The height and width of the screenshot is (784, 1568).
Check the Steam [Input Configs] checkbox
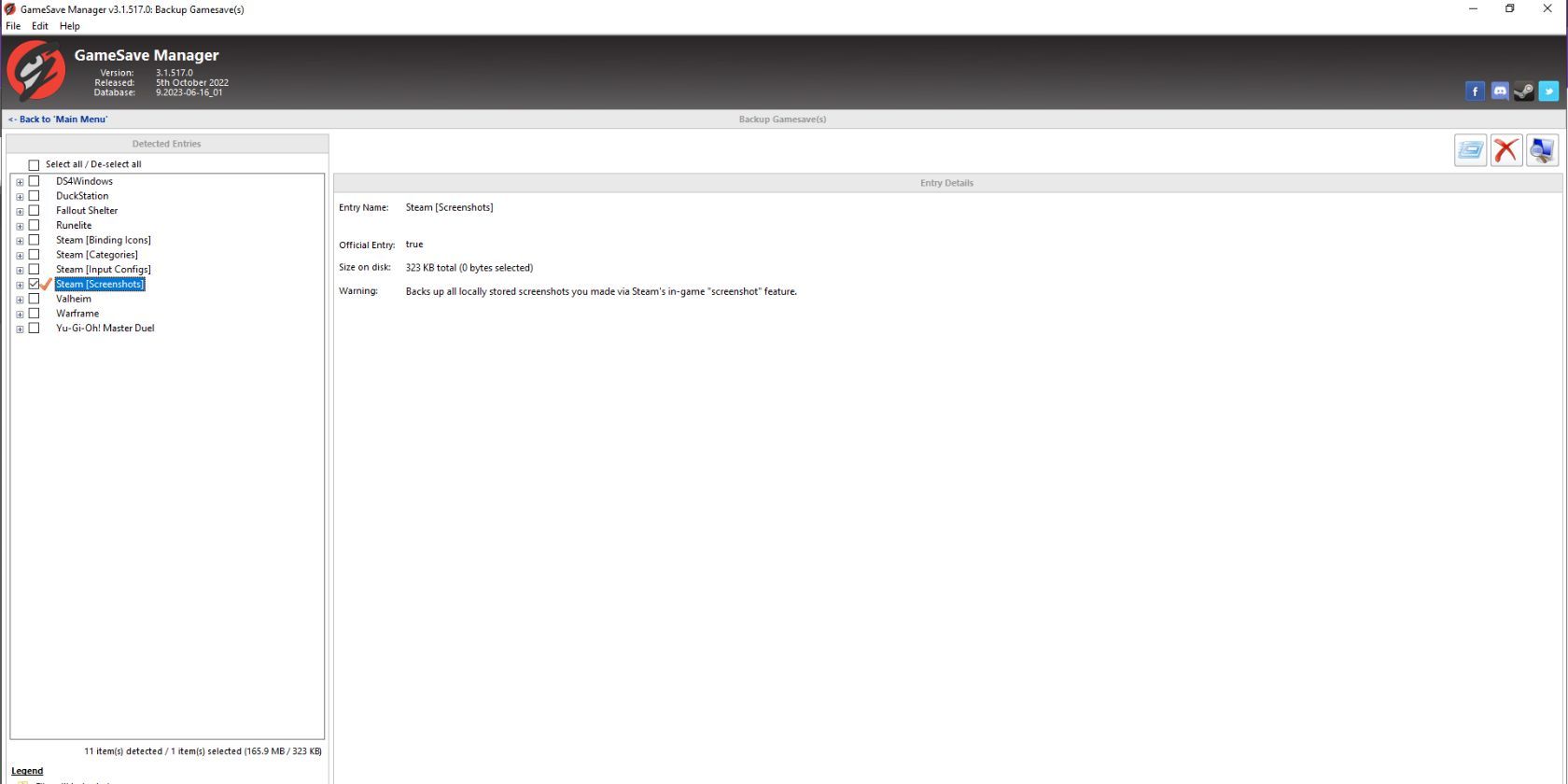tap(34, 269)
